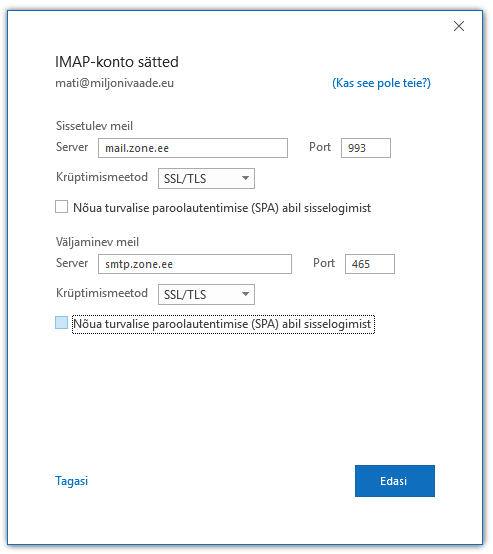The image size is (493, 554).
Task: Click the focused SPA label text for outgoing mail
Action: click(x=223, y=324)
